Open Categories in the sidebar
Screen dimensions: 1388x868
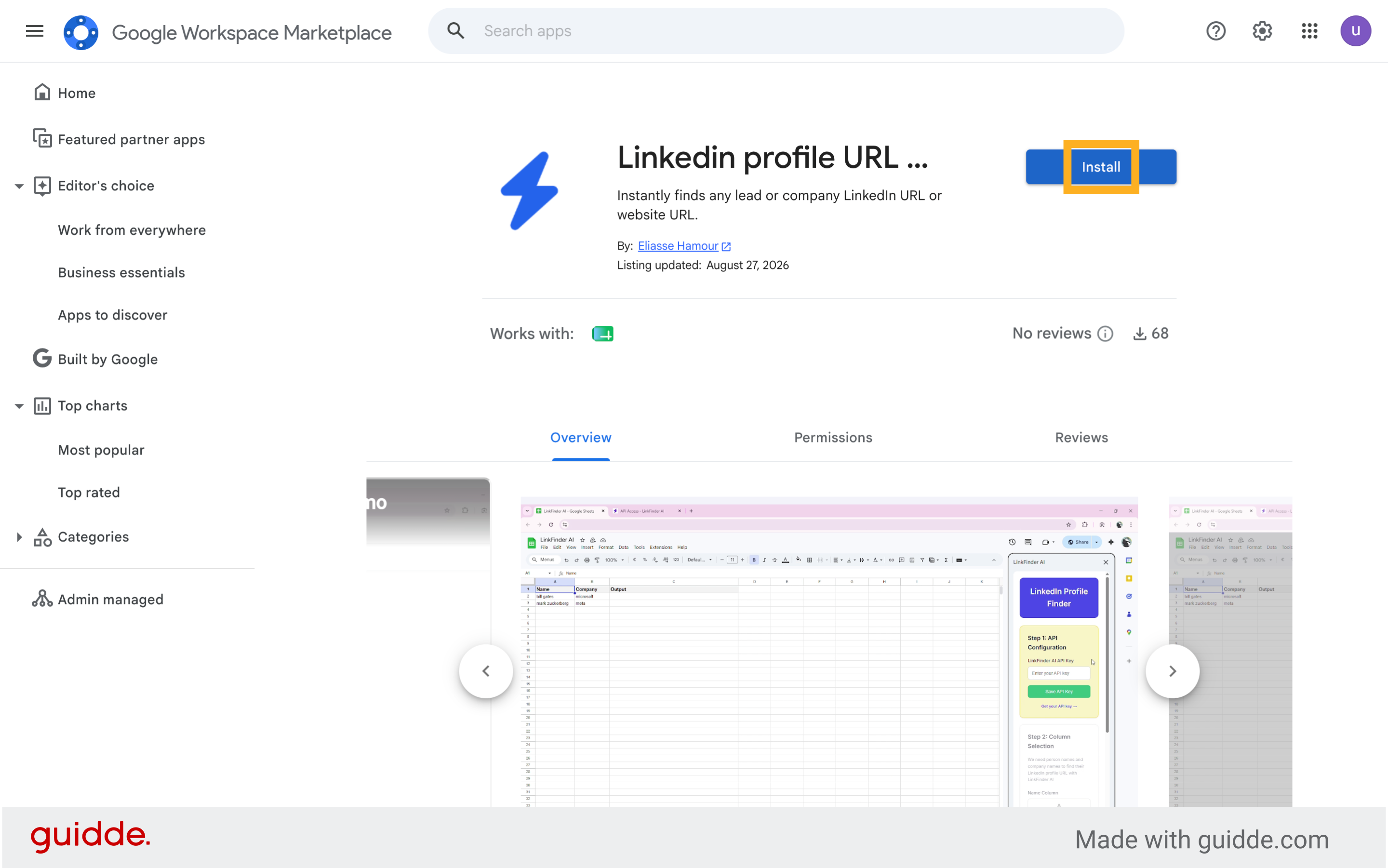pos(93,537)
